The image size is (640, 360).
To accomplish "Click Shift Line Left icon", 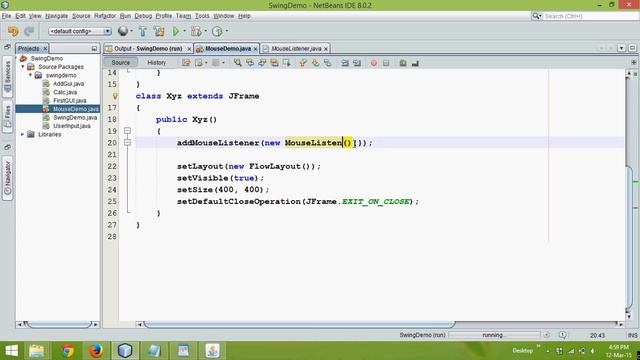I will pyautogui.click(x=345, y=63).
